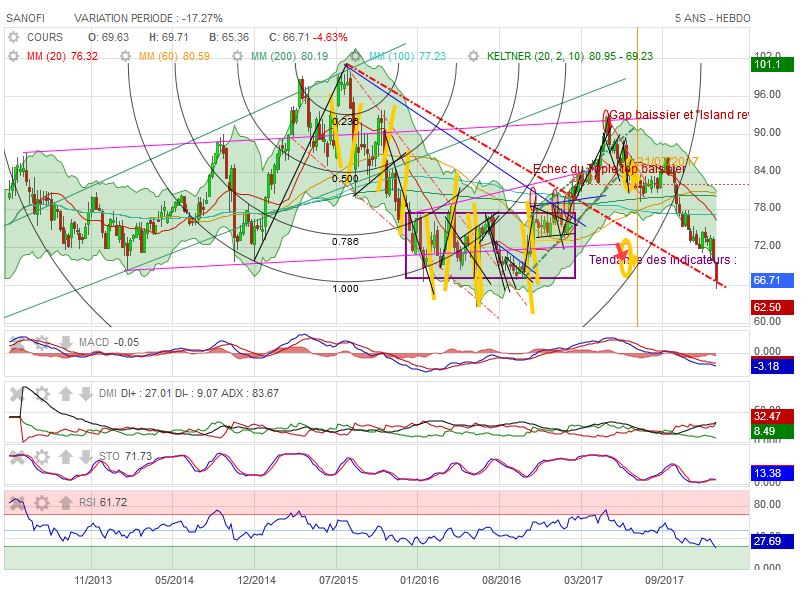Click the MACD -0.05 label
This screenshot has height=593, width=808.
(109, 342)
